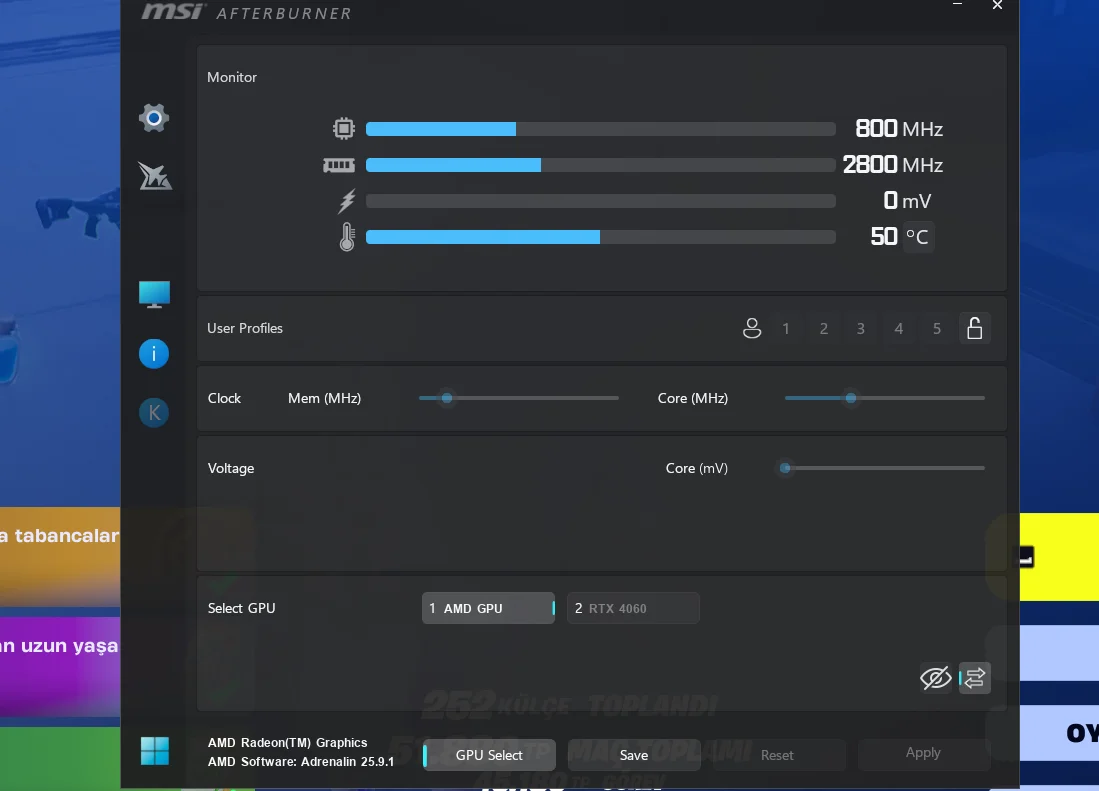Click the User Profiles label
Viewport: 1099px width, 791px height.
pos(245,328)
